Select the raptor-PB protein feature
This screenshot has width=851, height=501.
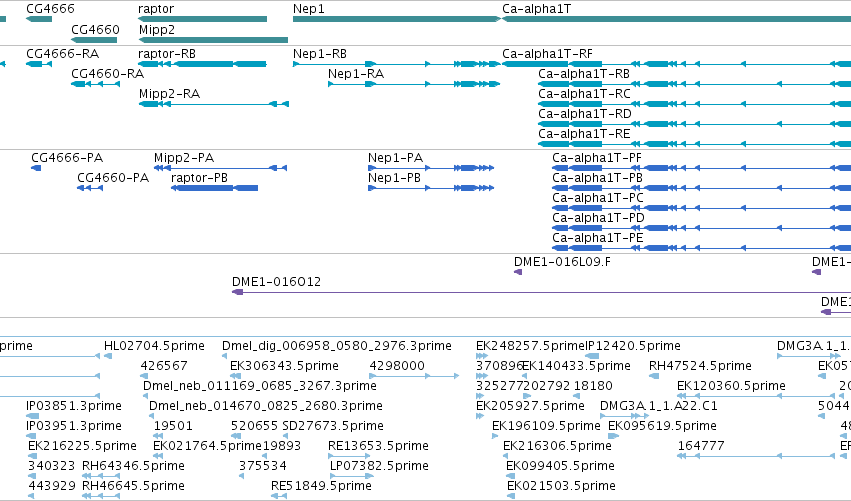(x=214, y=188)
